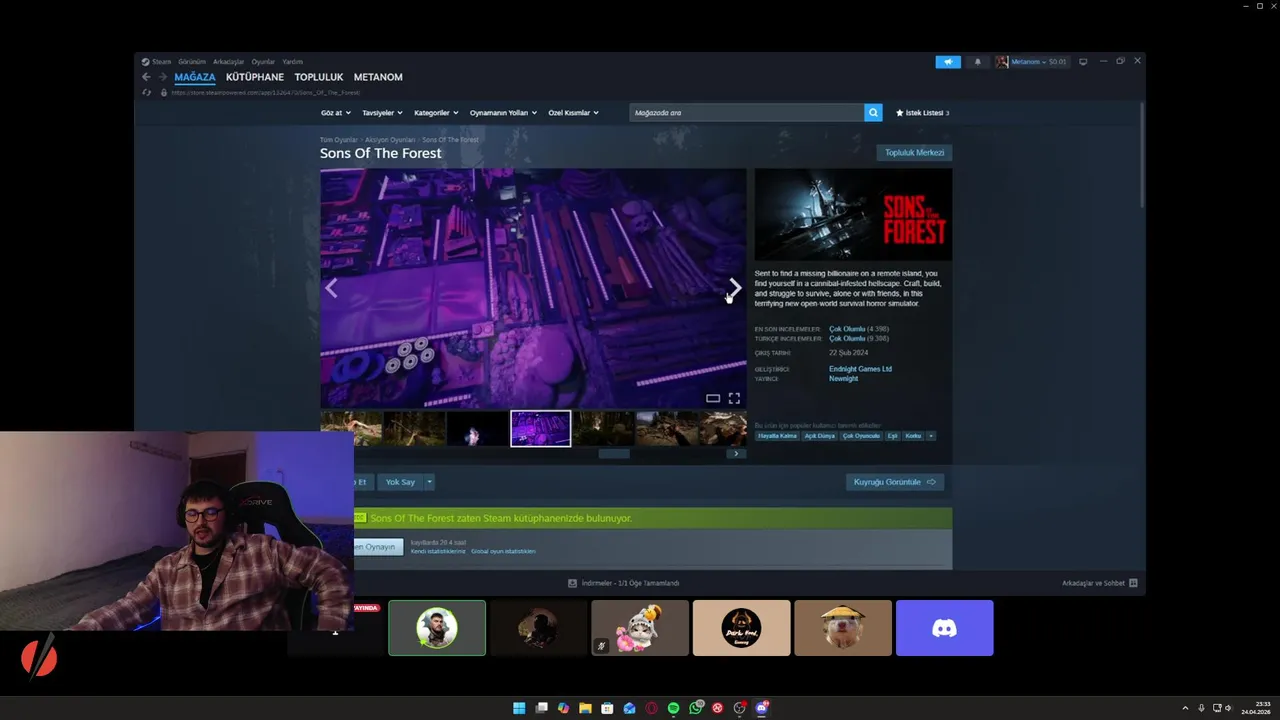Reload the store page
The image size is (1280, 720).
click(x=147, y=92)
